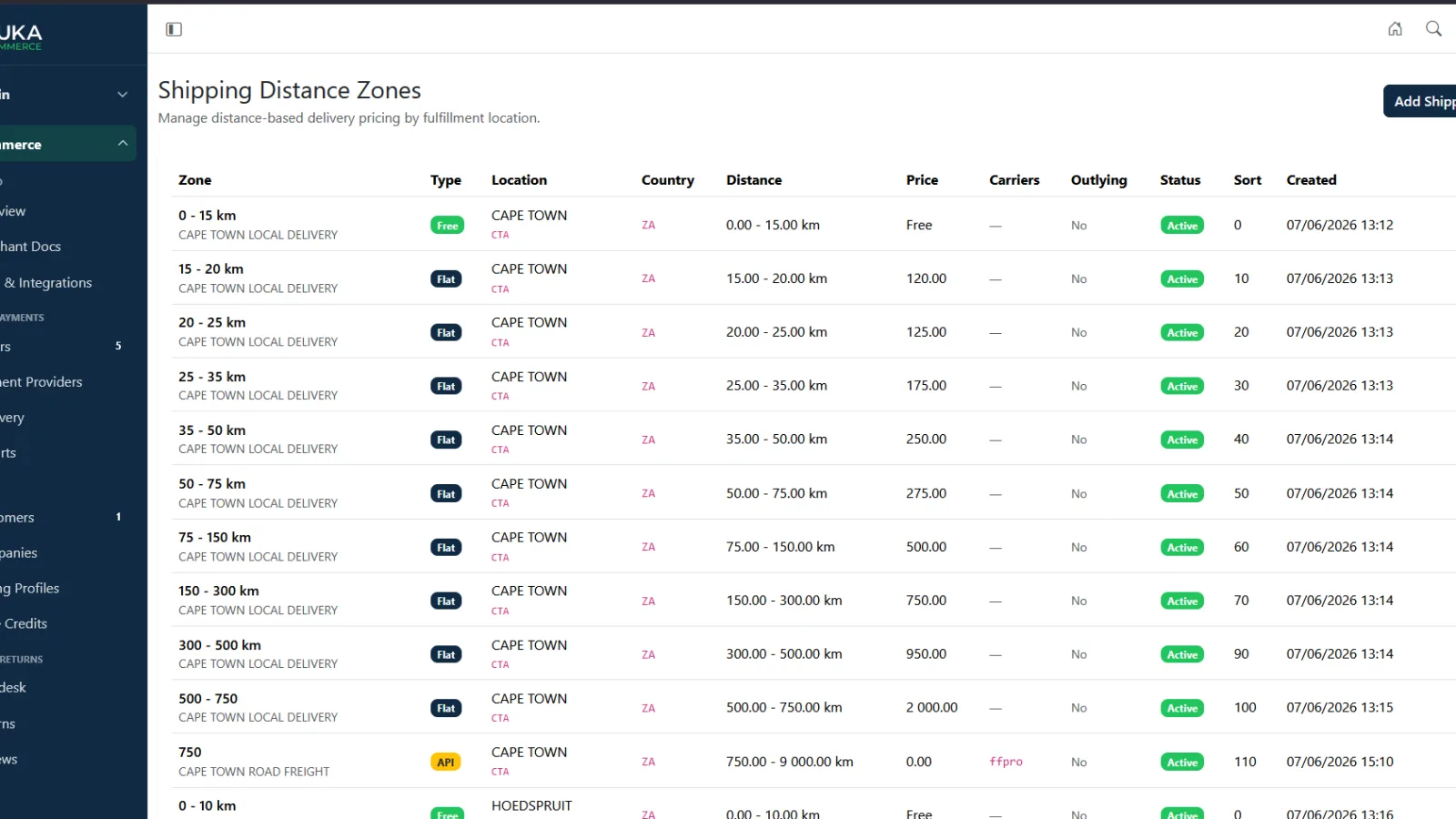Open the home icon in header
This screenshot has width=1456, height=819.
pyautogui.click(x=1395, y=29)
